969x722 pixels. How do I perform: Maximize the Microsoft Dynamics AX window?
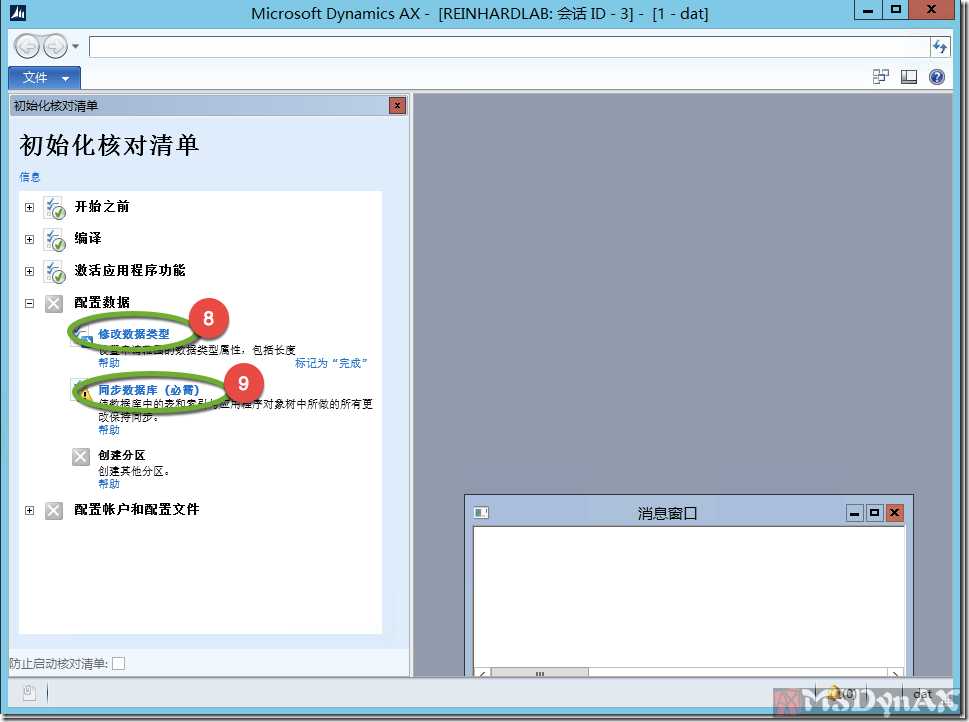(895, 11)
